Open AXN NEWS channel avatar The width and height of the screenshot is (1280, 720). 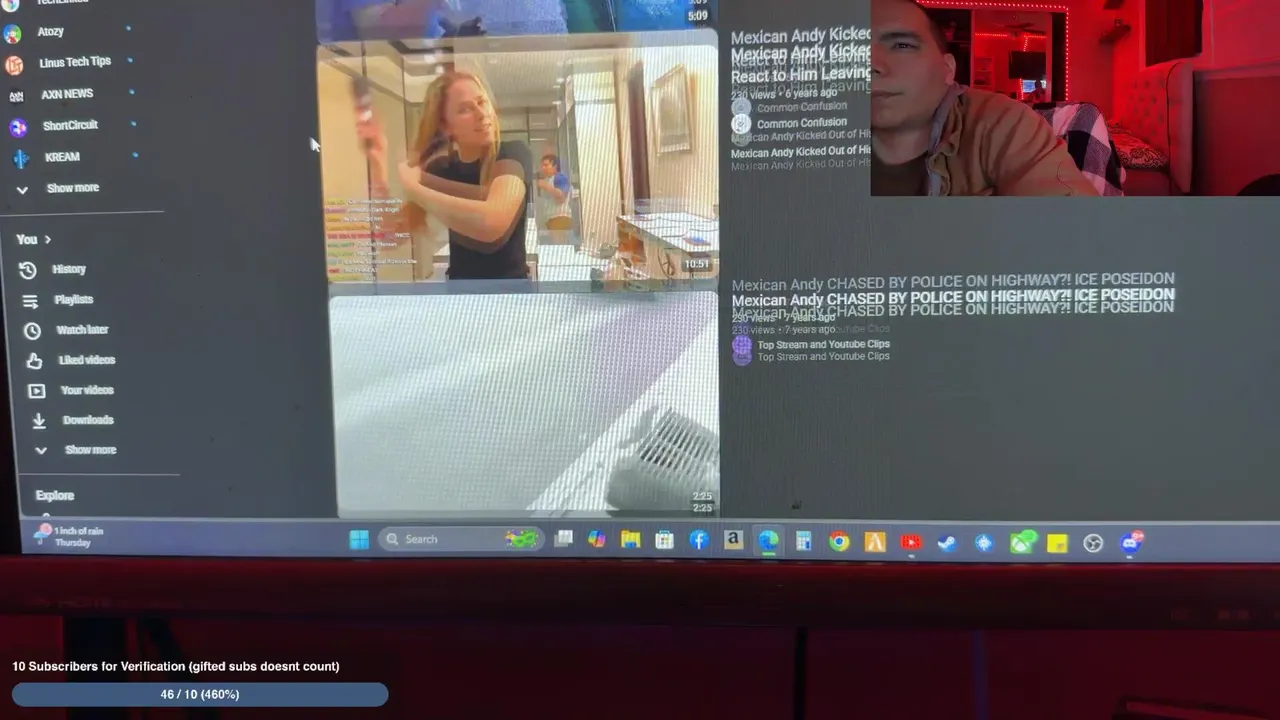click(x=16, y=96)
